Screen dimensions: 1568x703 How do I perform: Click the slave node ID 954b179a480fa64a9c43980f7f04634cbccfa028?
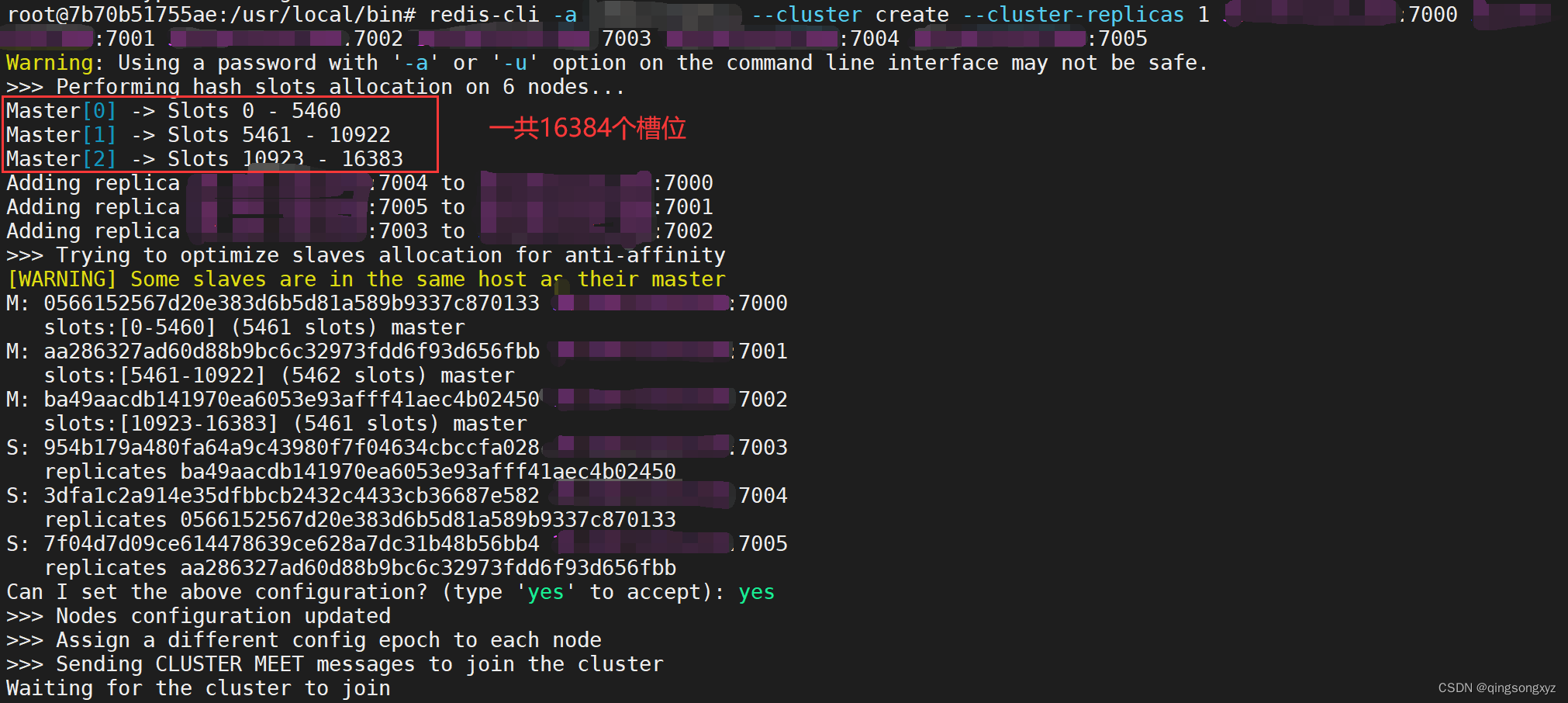[x=292, y=448]
